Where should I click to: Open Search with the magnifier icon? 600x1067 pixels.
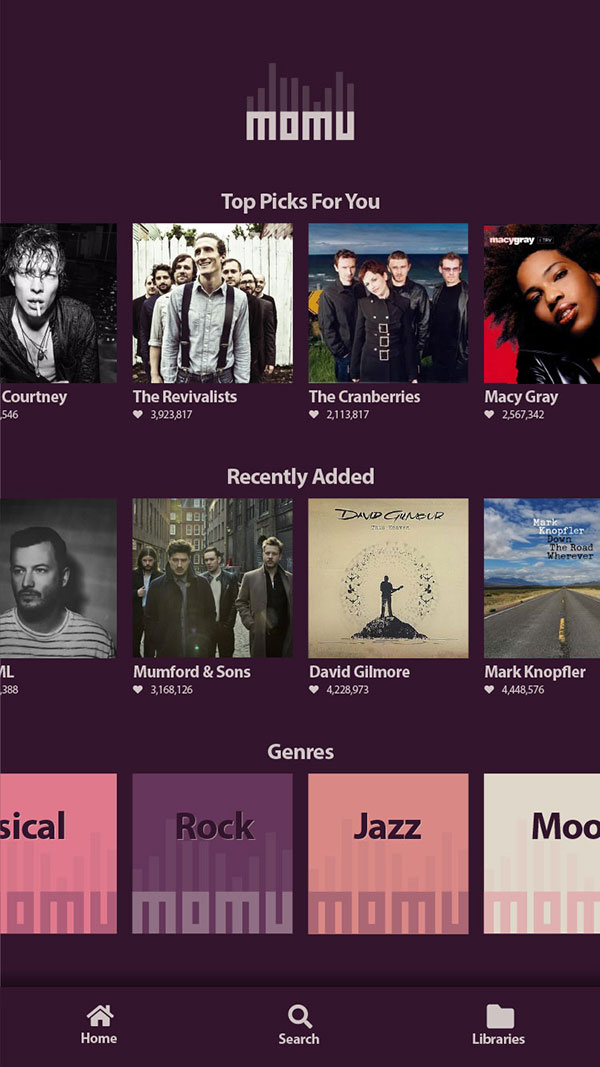[299, 1017]
